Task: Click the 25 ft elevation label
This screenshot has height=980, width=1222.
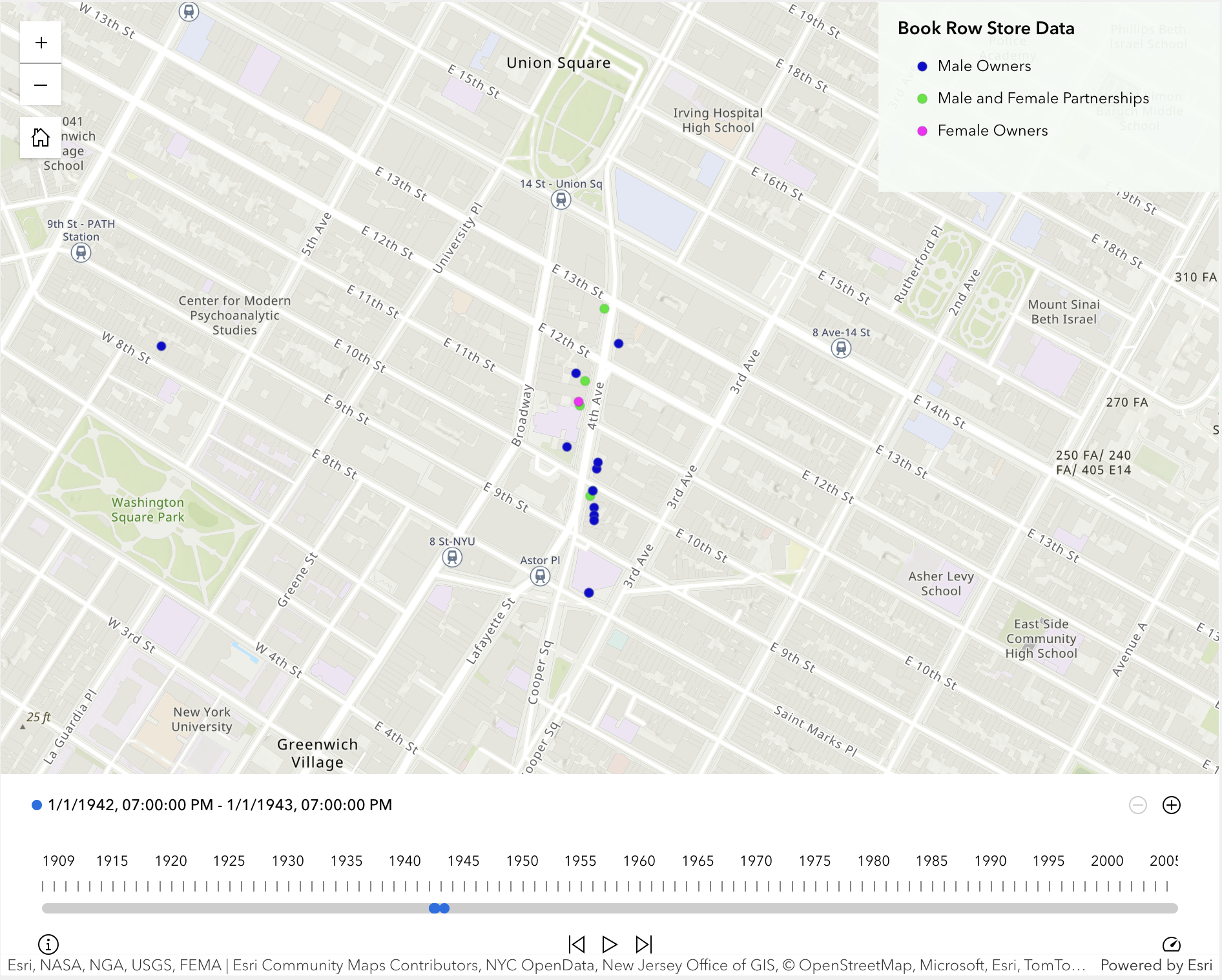Action: click(39, 717)
